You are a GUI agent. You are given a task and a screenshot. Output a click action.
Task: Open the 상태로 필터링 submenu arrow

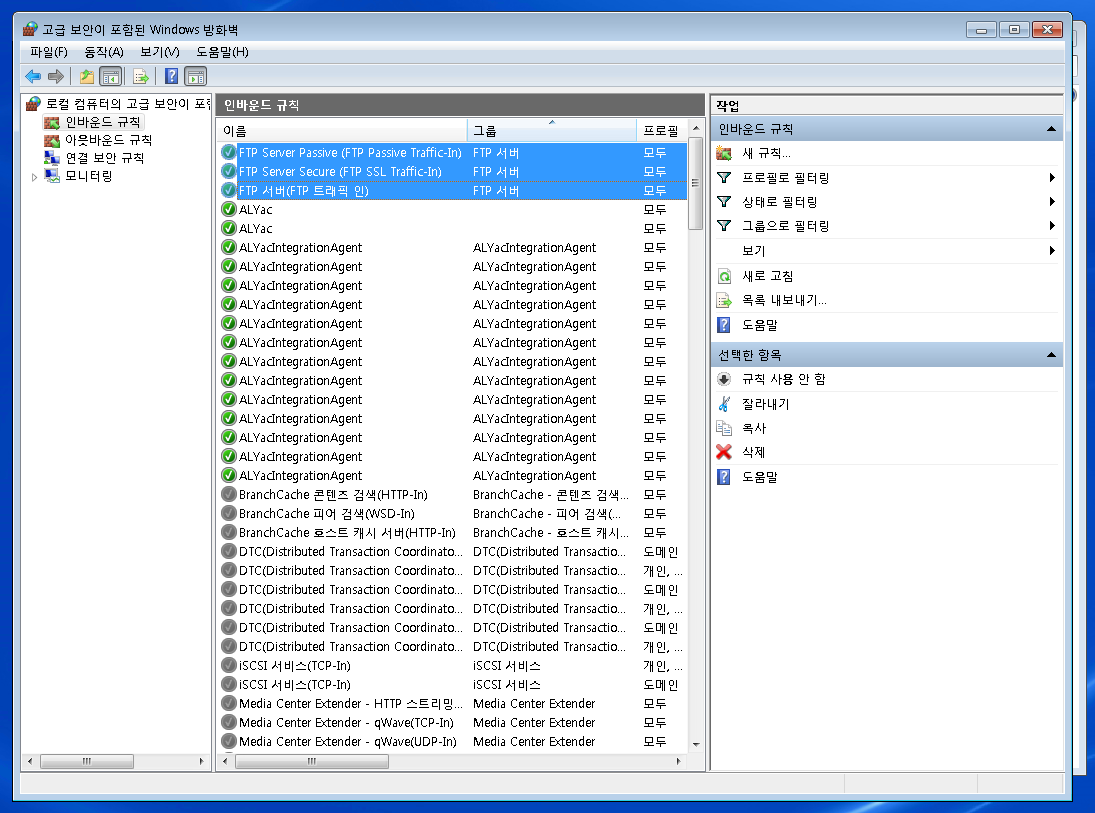click(x=1052, y=201)
